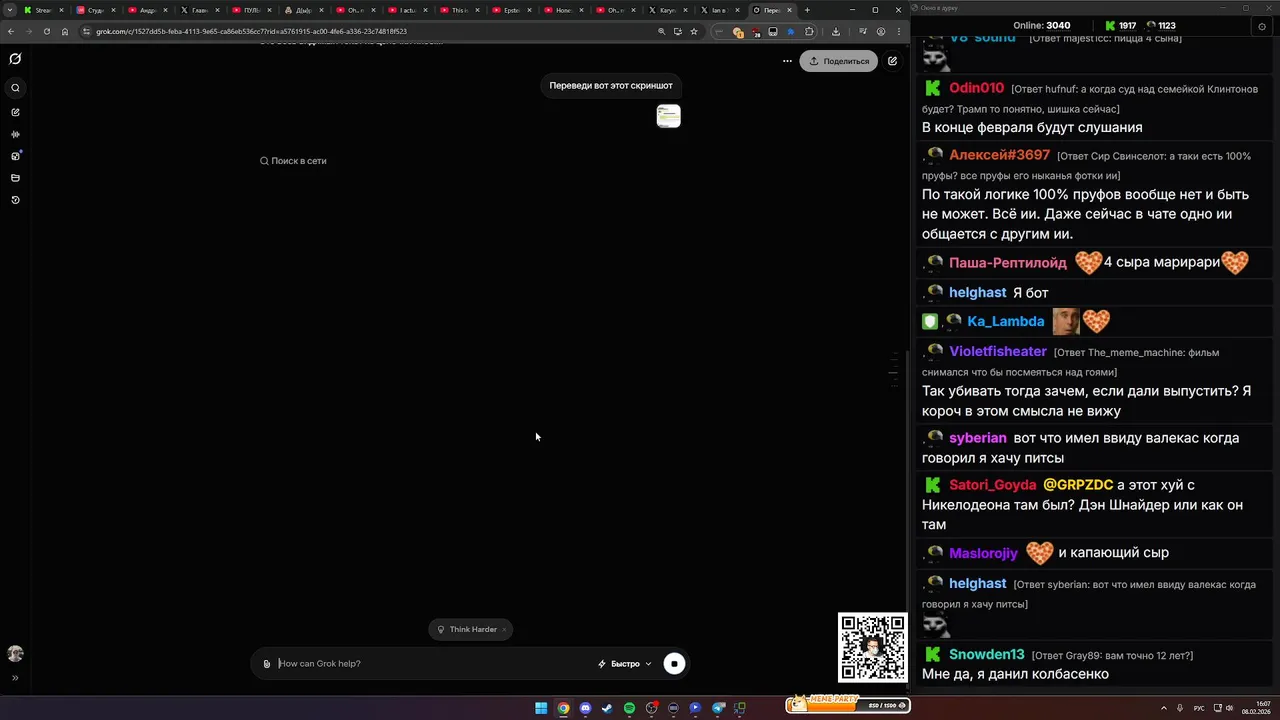Click the new chat icon beside Поделиться

coord(892,61)
